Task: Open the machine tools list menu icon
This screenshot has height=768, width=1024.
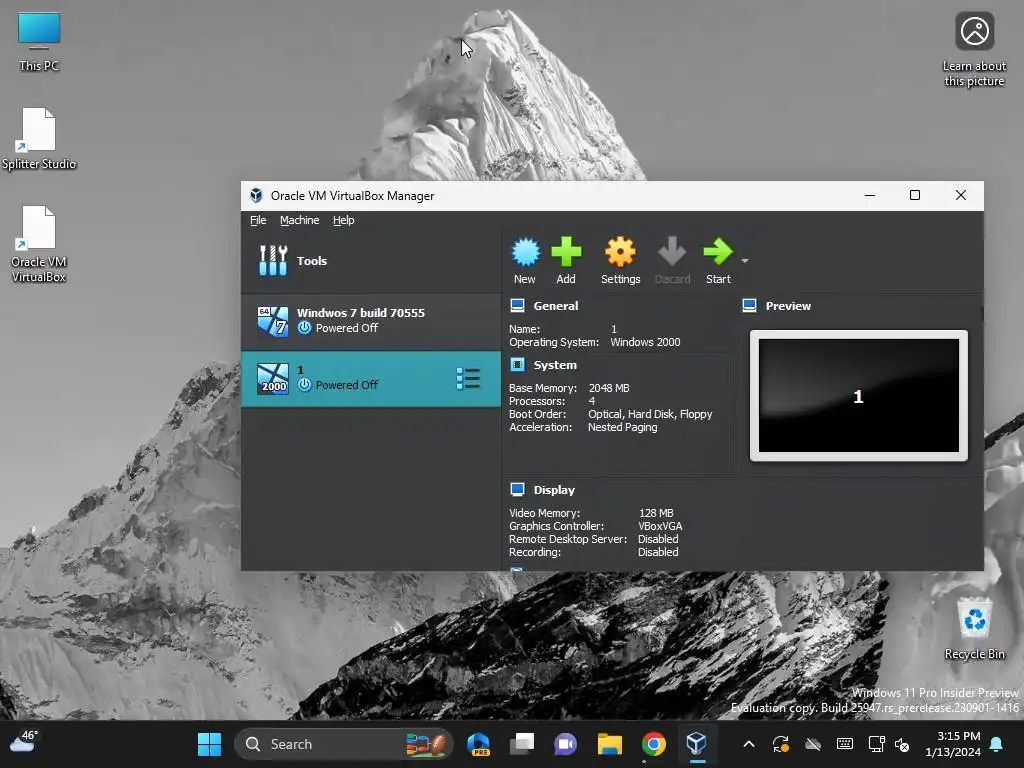Action: [468, 379]
